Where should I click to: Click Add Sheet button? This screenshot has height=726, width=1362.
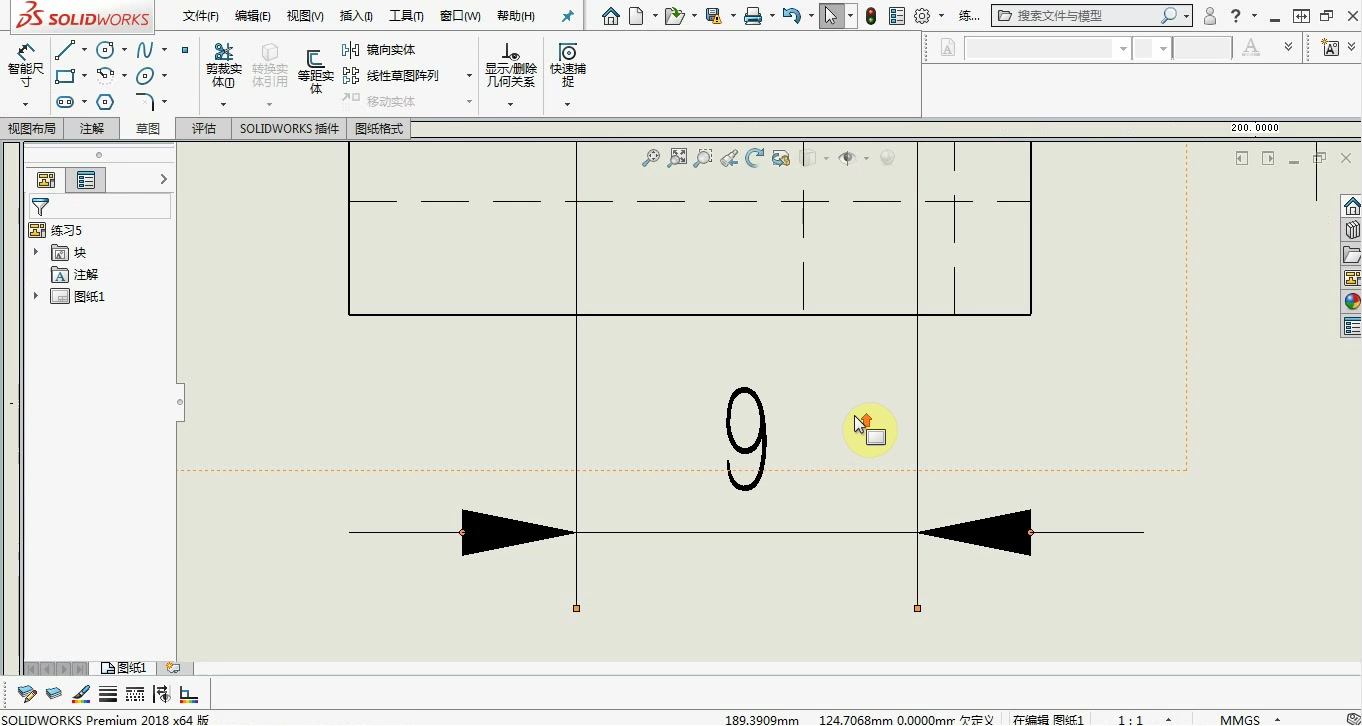173,668
